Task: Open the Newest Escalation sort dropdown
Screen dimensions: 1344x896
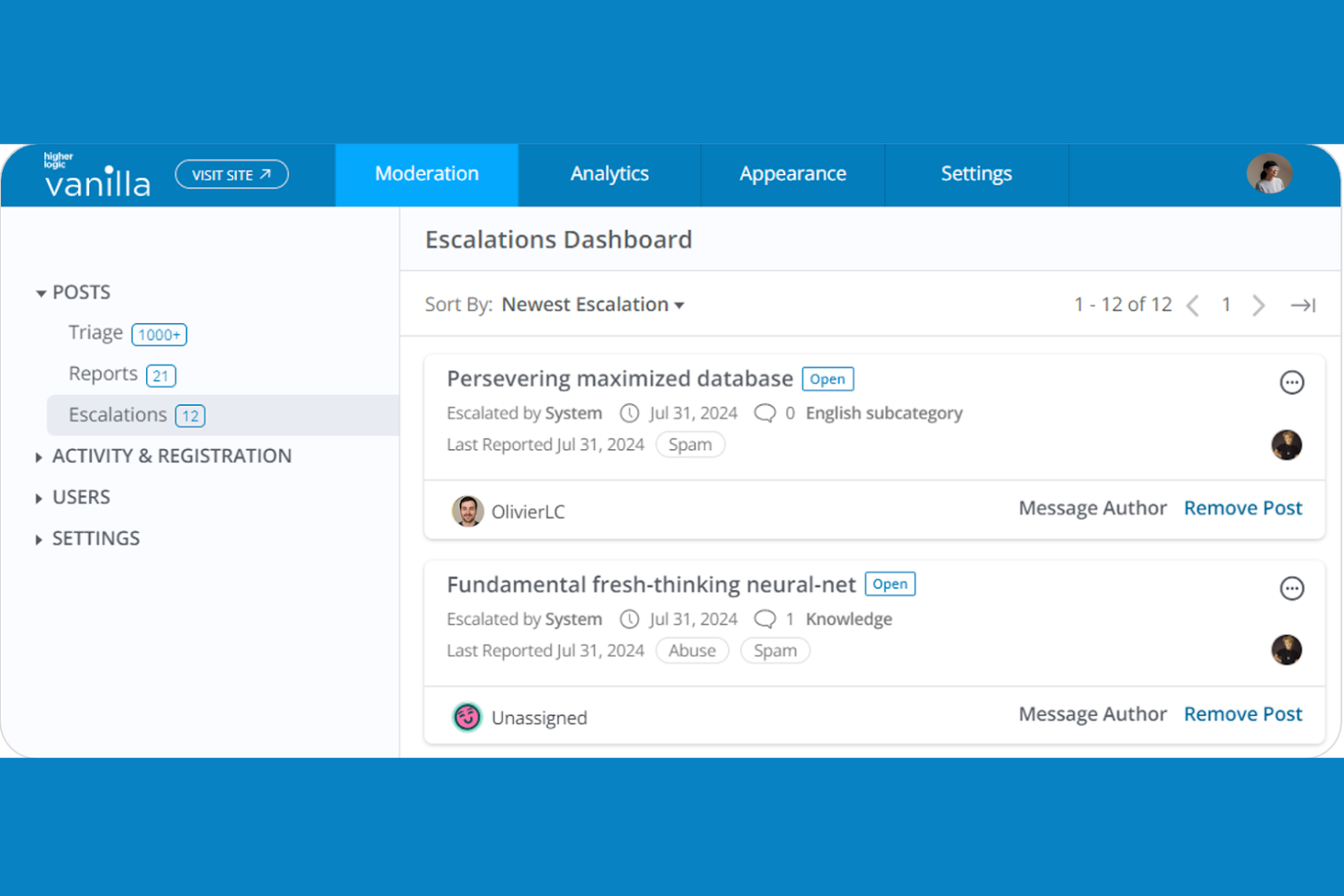Action: pyautogui.click(x=592, y=304)
